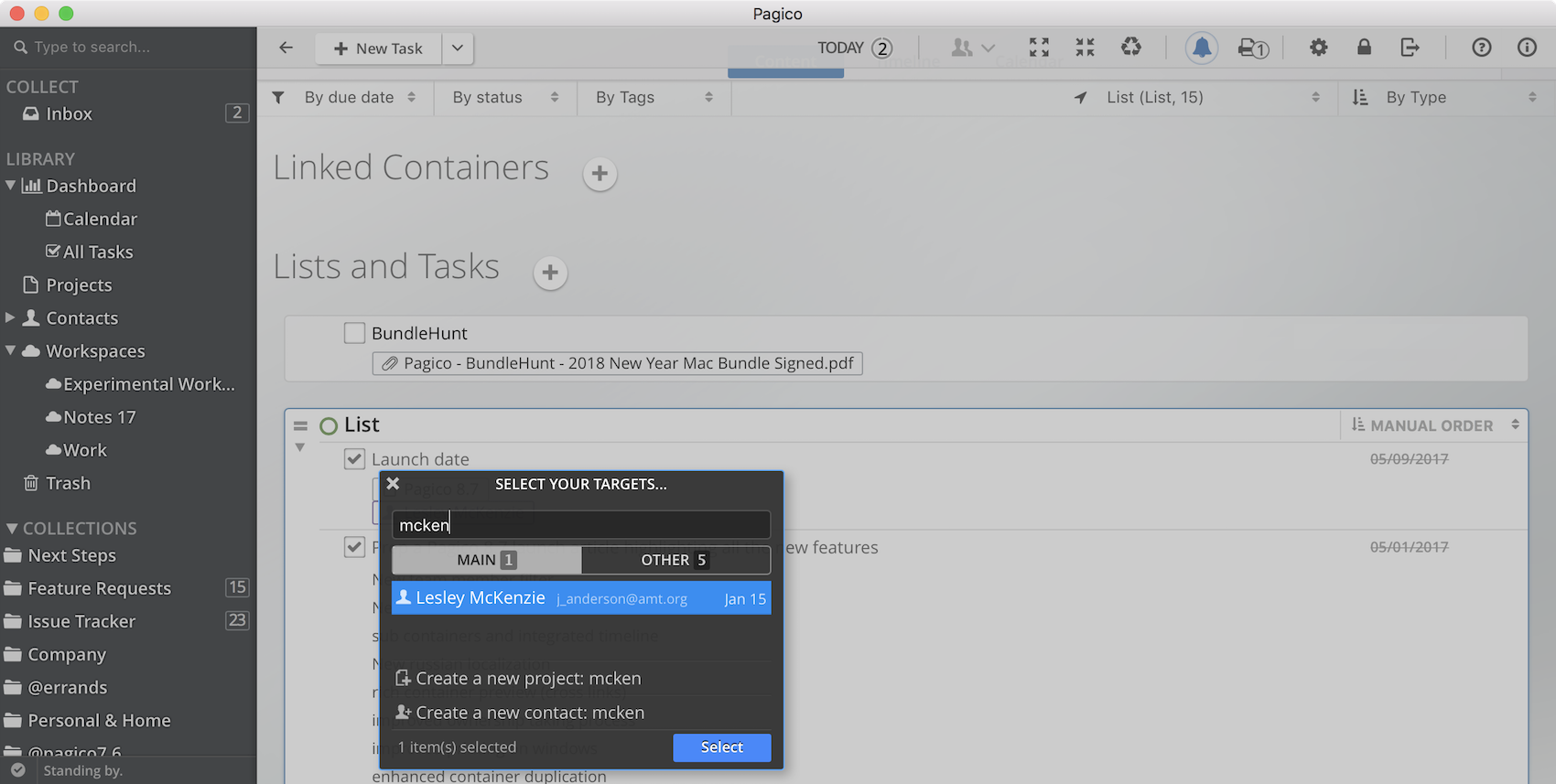Click the blue Select button
The image size is (1556, 784).
[x=722, y=747]
